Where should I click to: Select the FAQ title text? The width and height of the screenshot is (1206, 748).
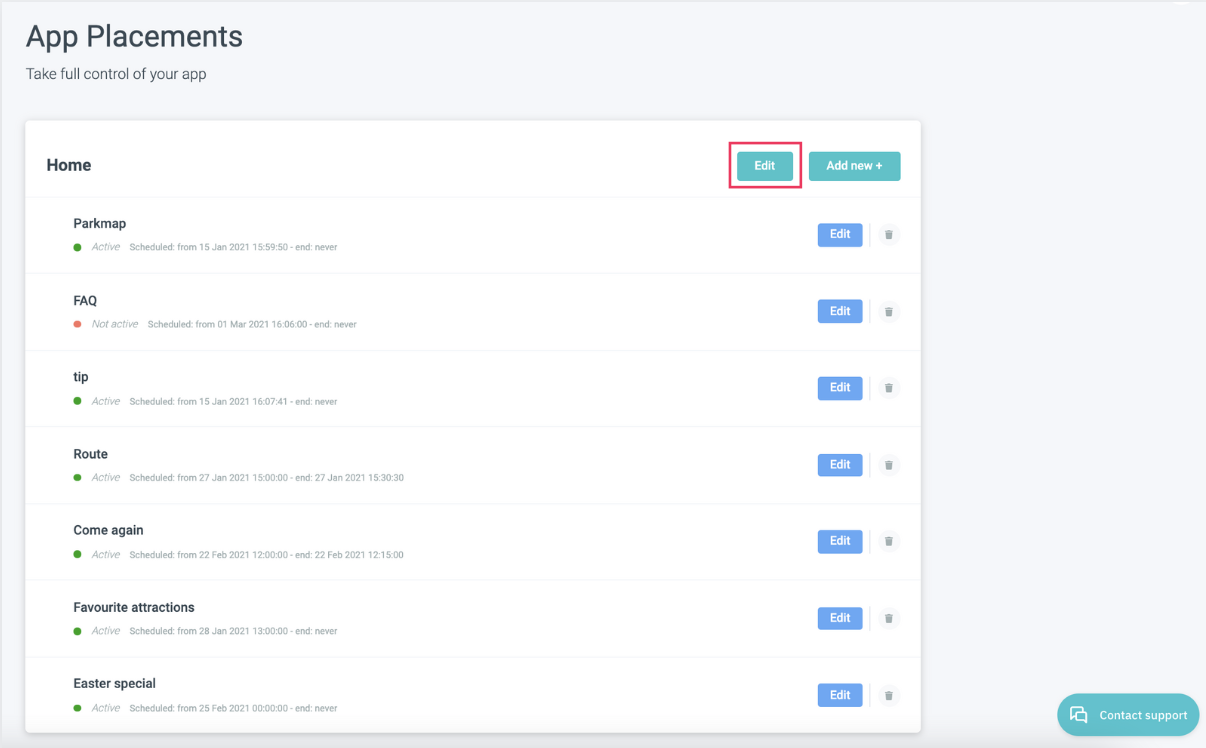pos(85,301)
